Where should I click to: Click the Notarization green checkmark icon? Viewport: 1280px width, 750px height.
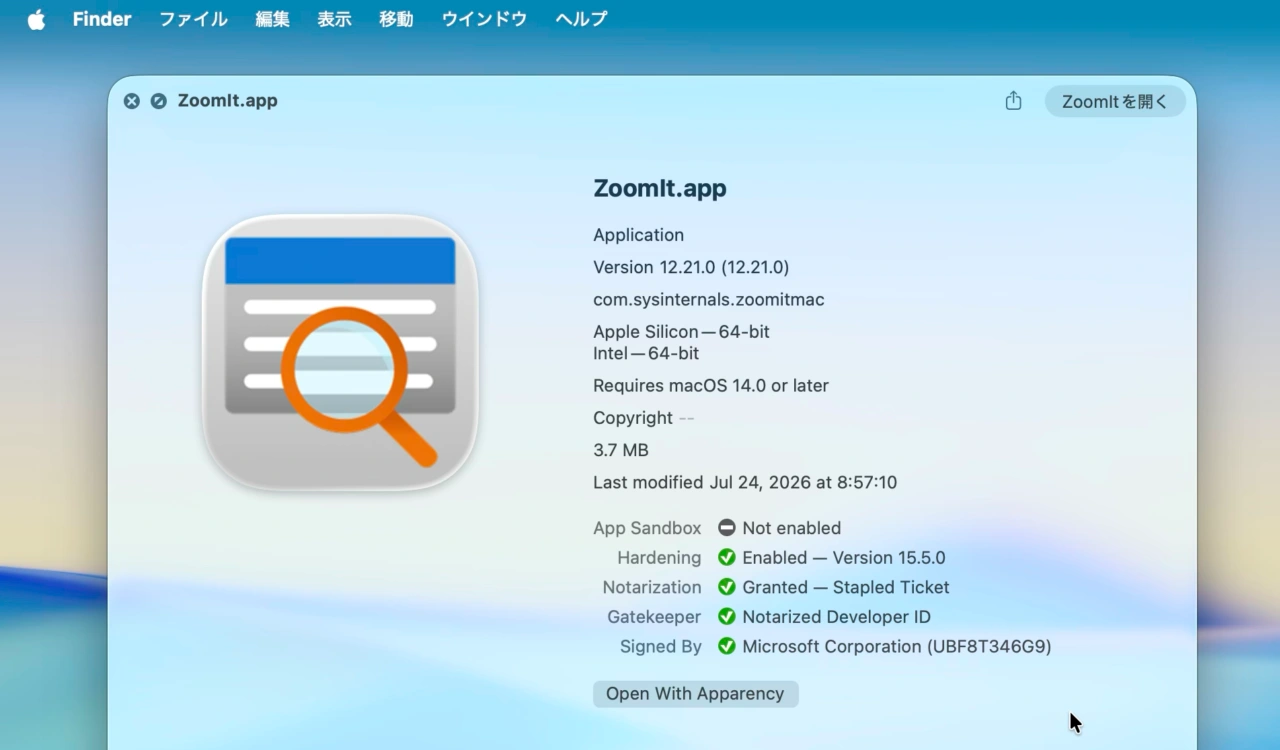click(x=727, y=587)
